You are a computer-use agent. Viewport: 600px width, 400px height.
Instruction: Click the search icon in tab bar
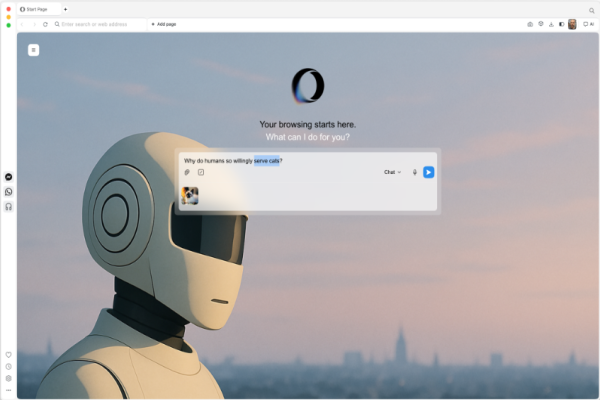pyautogui.click(x=591, y=9)
